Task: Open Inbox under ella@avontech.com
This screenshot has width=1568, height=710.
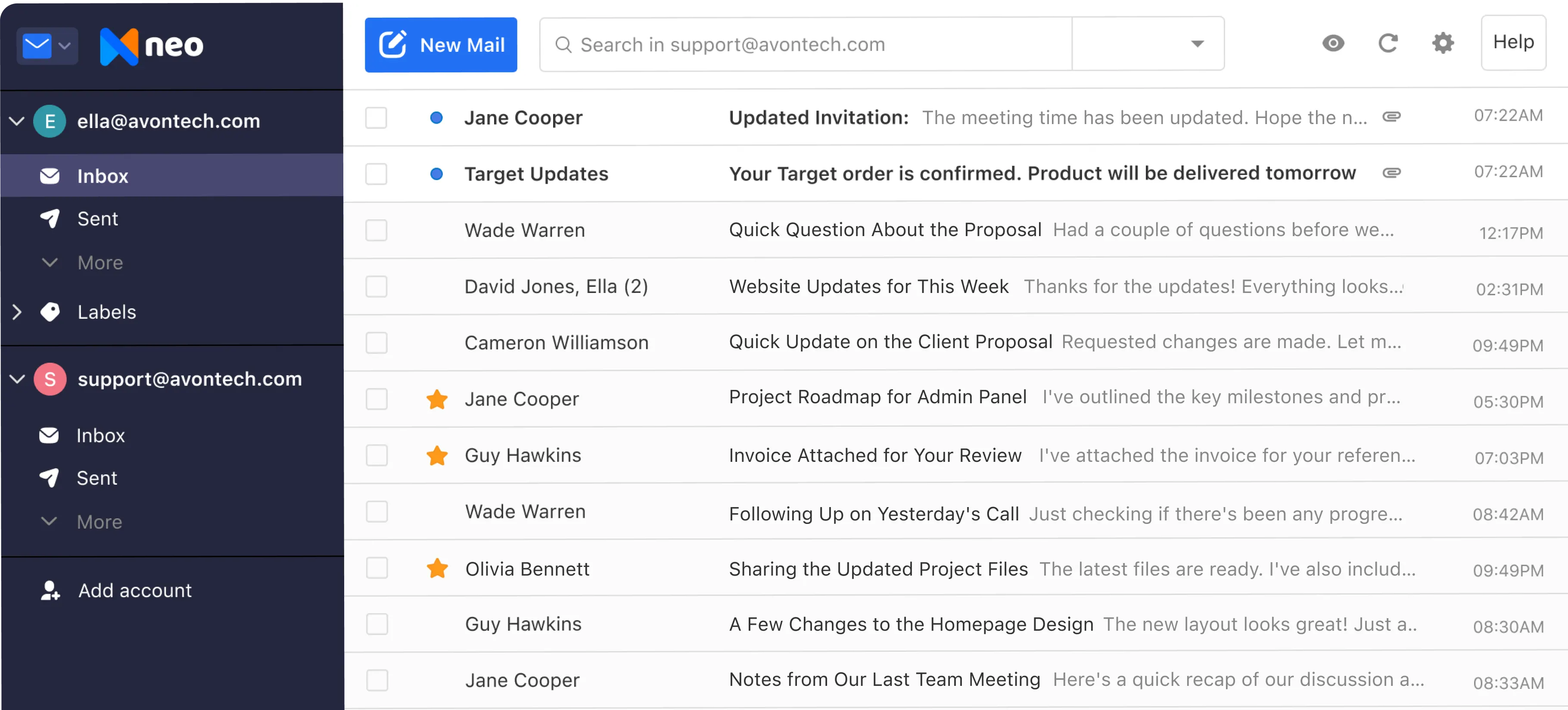Action: (x=171, y=176)
